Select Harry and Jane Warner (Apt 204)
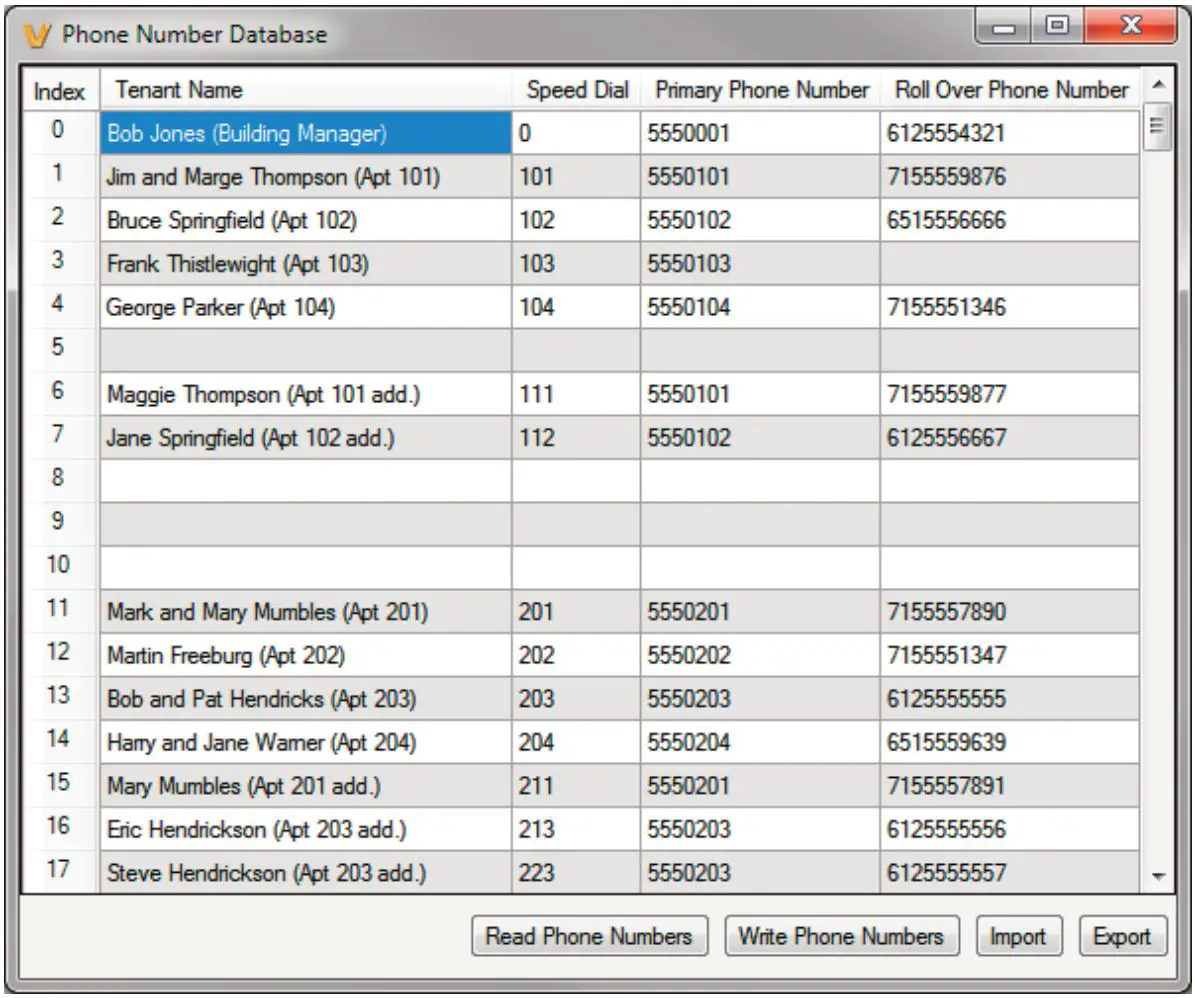This screenshot has height=998, width=1195. pos(306,742)
